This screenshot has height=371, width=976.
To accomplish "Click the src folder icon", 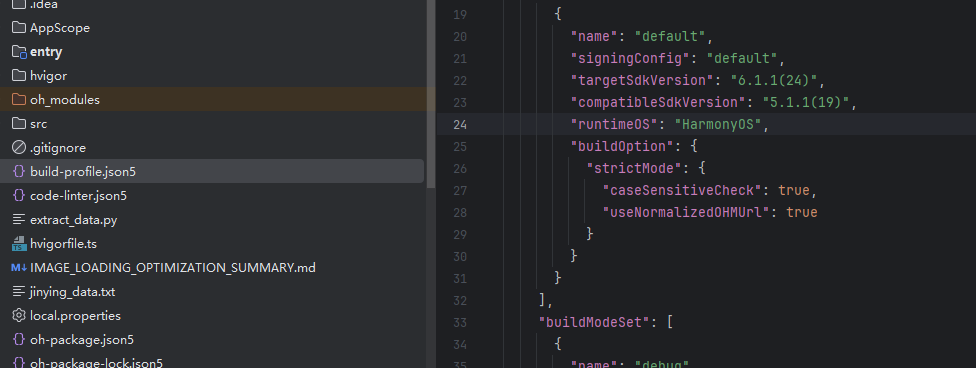I will [x=19, y=124].
